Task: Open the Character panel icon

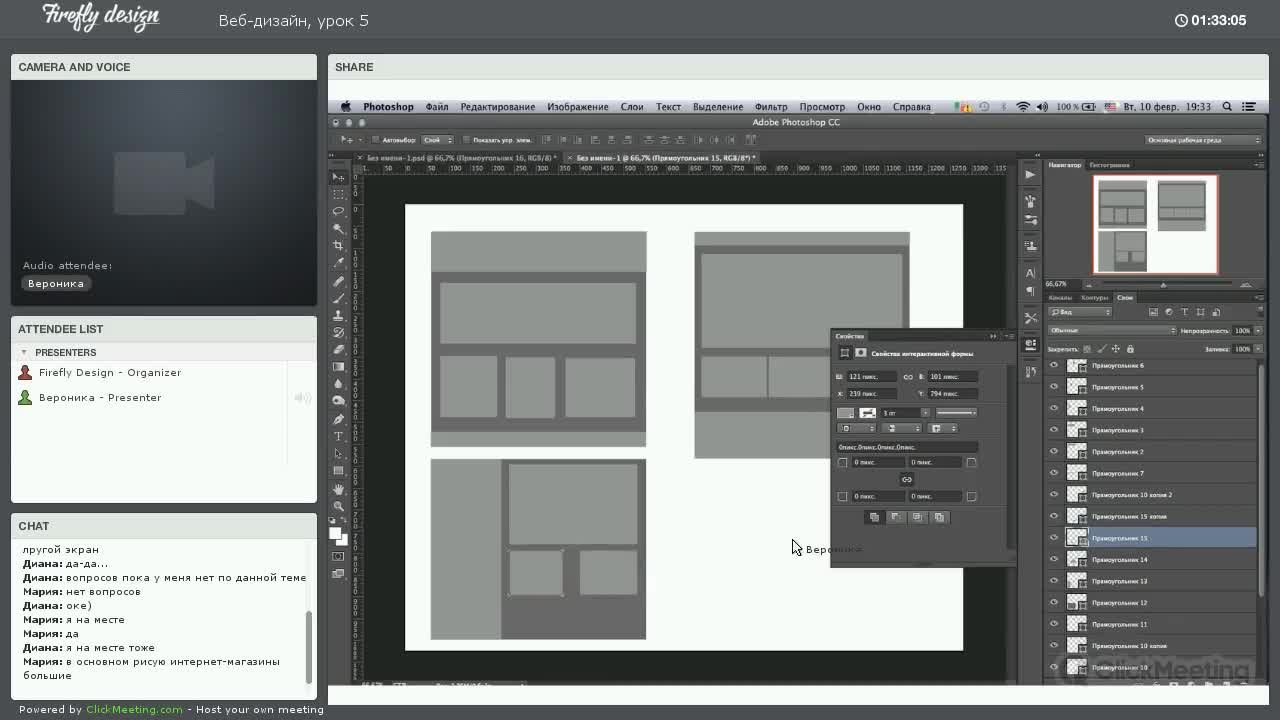Action: point(1030,272)
